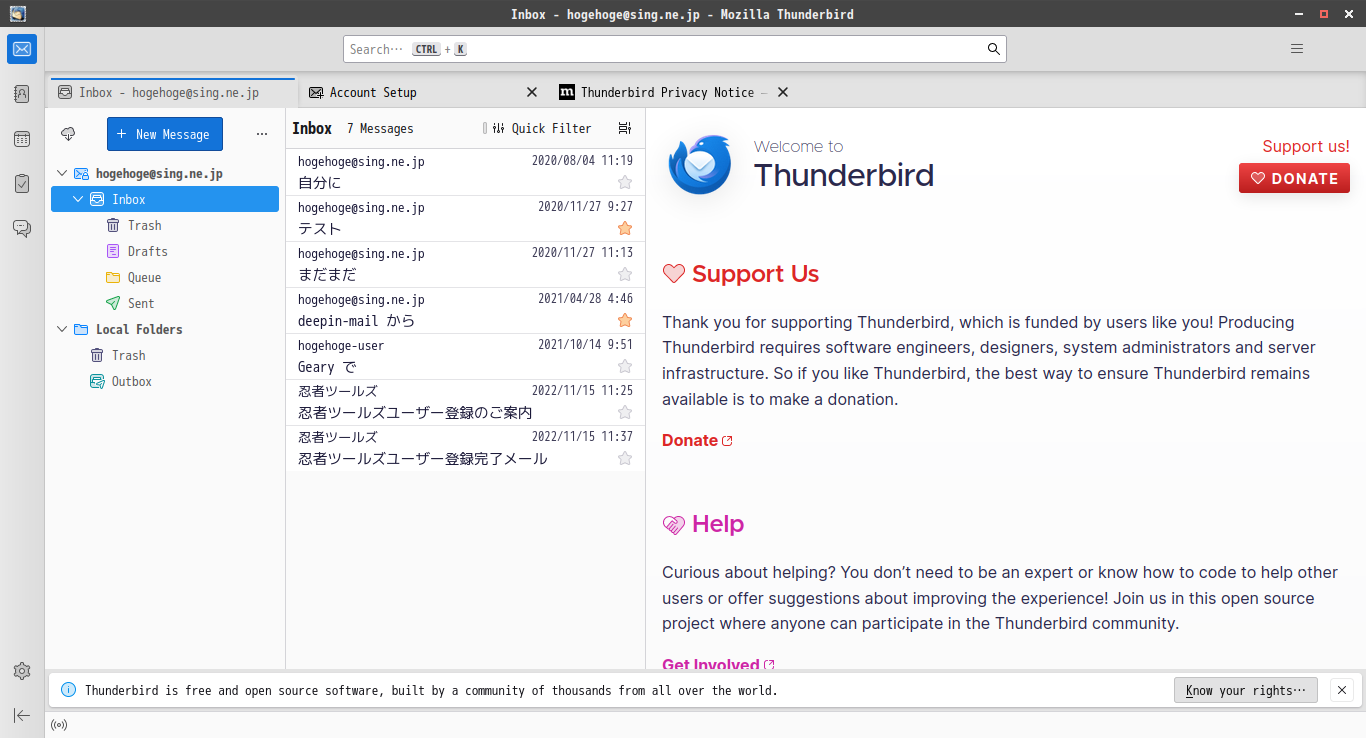Close the Thunderbird Privacy Notice tab
1366x738 pixels.
(783, 92)
